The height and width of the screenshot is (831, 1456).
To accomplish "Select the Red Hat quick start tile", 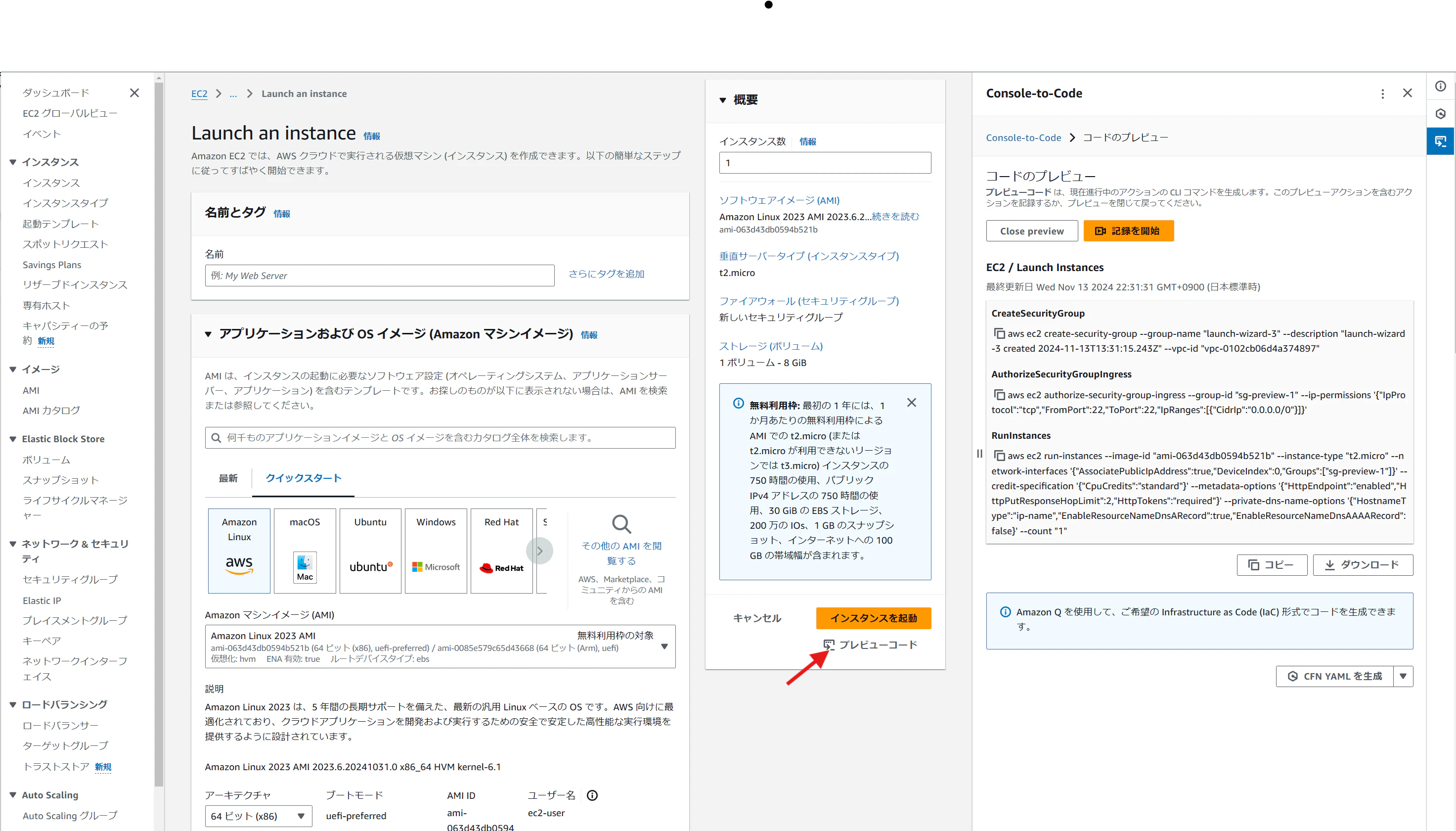I will (502, 551).
